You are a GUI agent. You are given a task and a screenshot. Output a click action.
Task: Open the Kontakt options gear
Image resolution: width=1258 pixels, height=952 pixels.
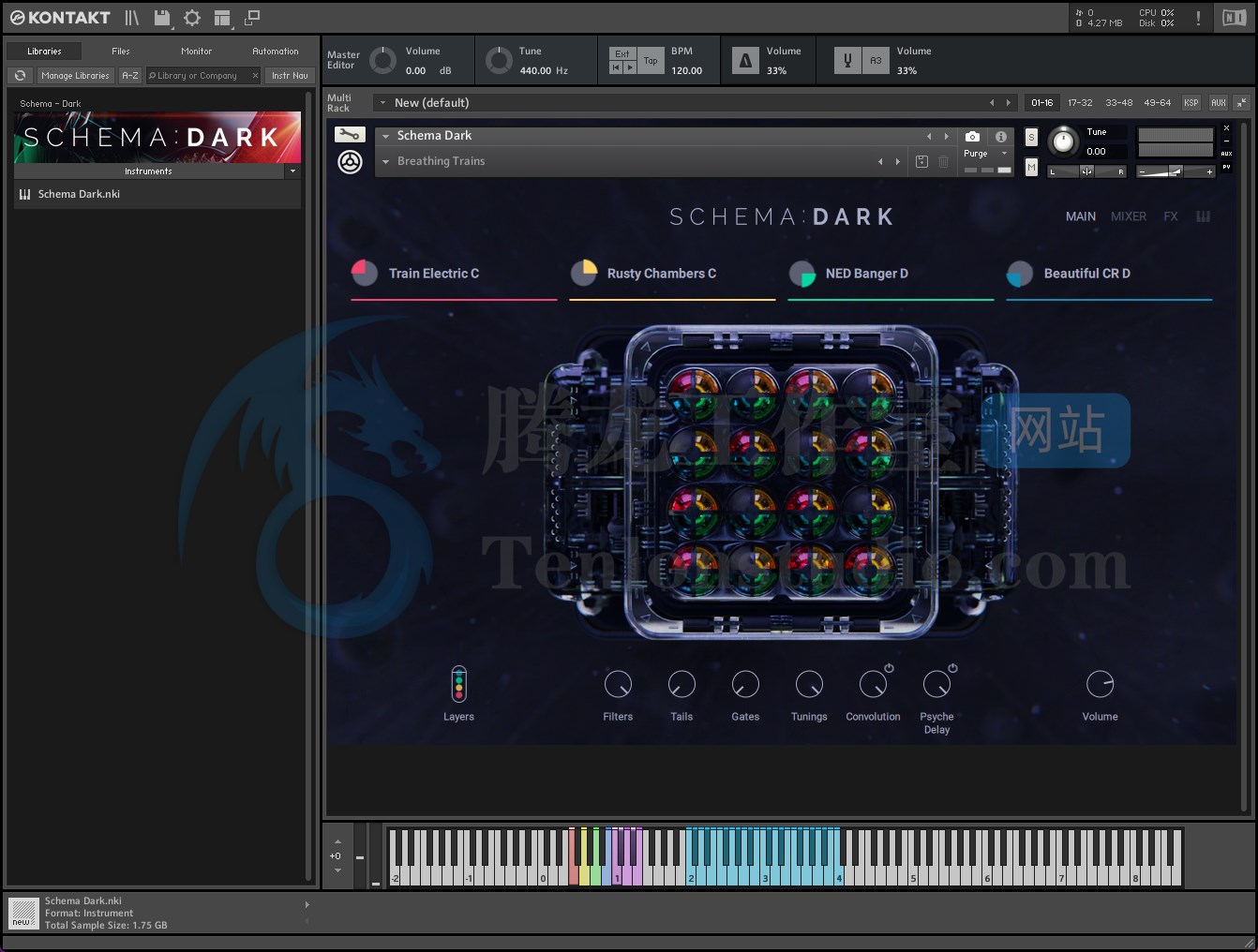click(x=192, y=18)
